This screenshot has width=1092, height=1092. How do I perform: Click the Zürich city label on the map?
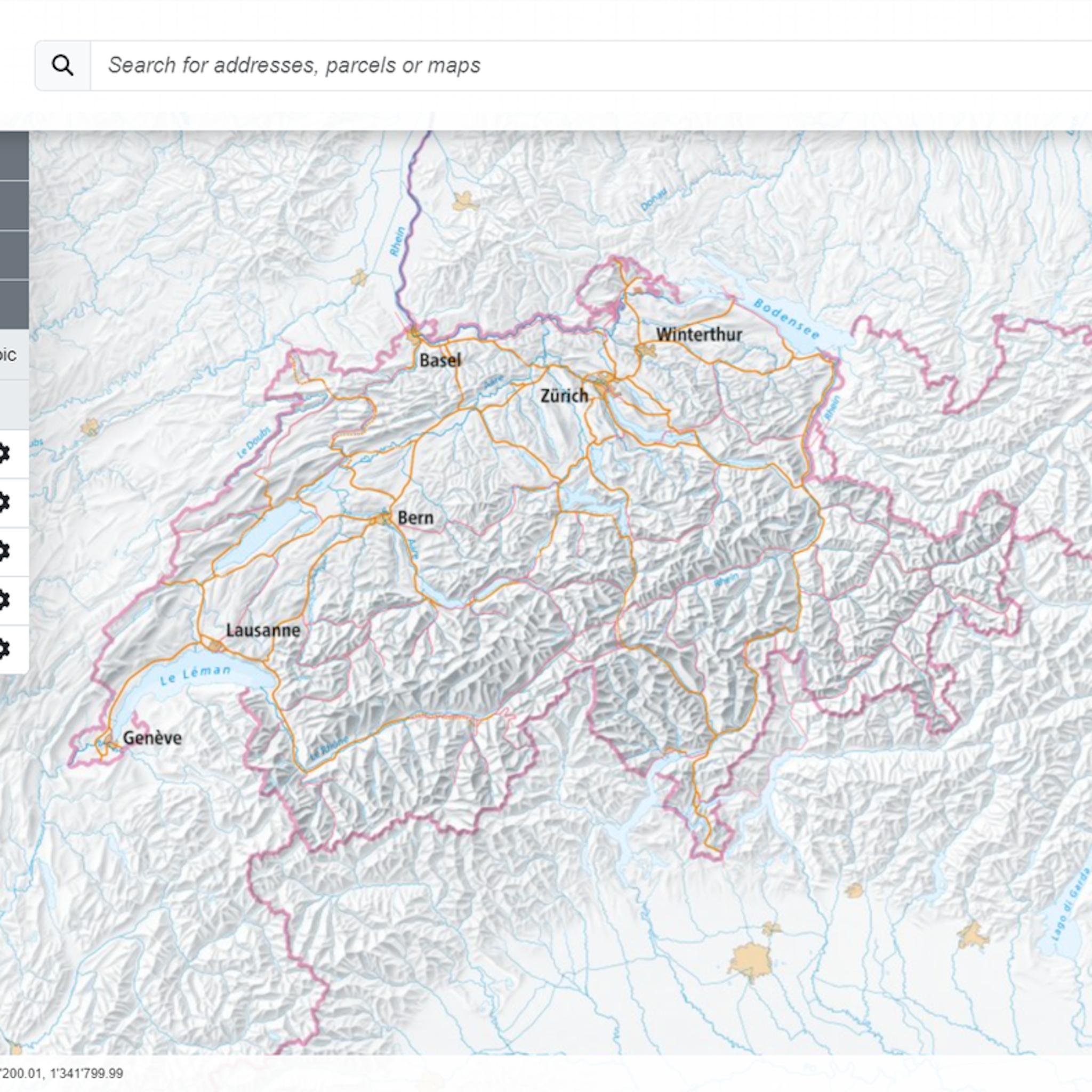pos(564,396)
